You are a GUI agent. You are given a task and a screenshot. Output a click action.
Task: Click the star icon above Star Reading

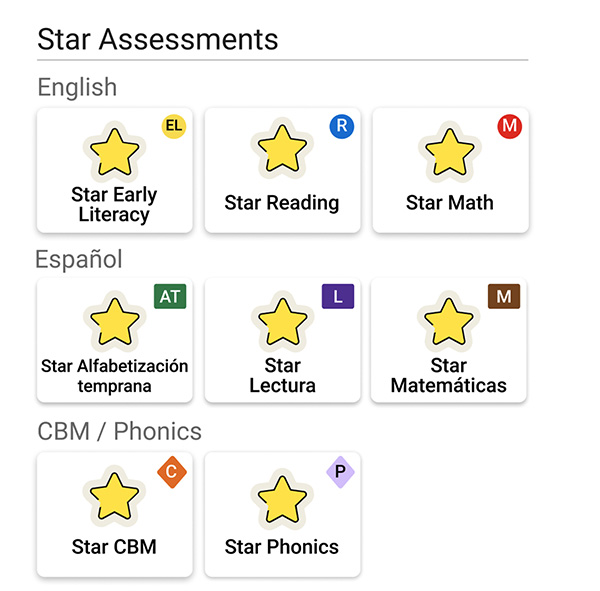[282, 149]
